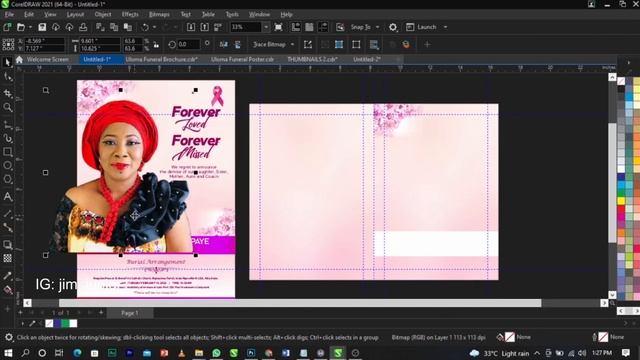The width and height of the screenshot is (640, 360).
Task: Select the Crop tool
Action: point(7,93)
